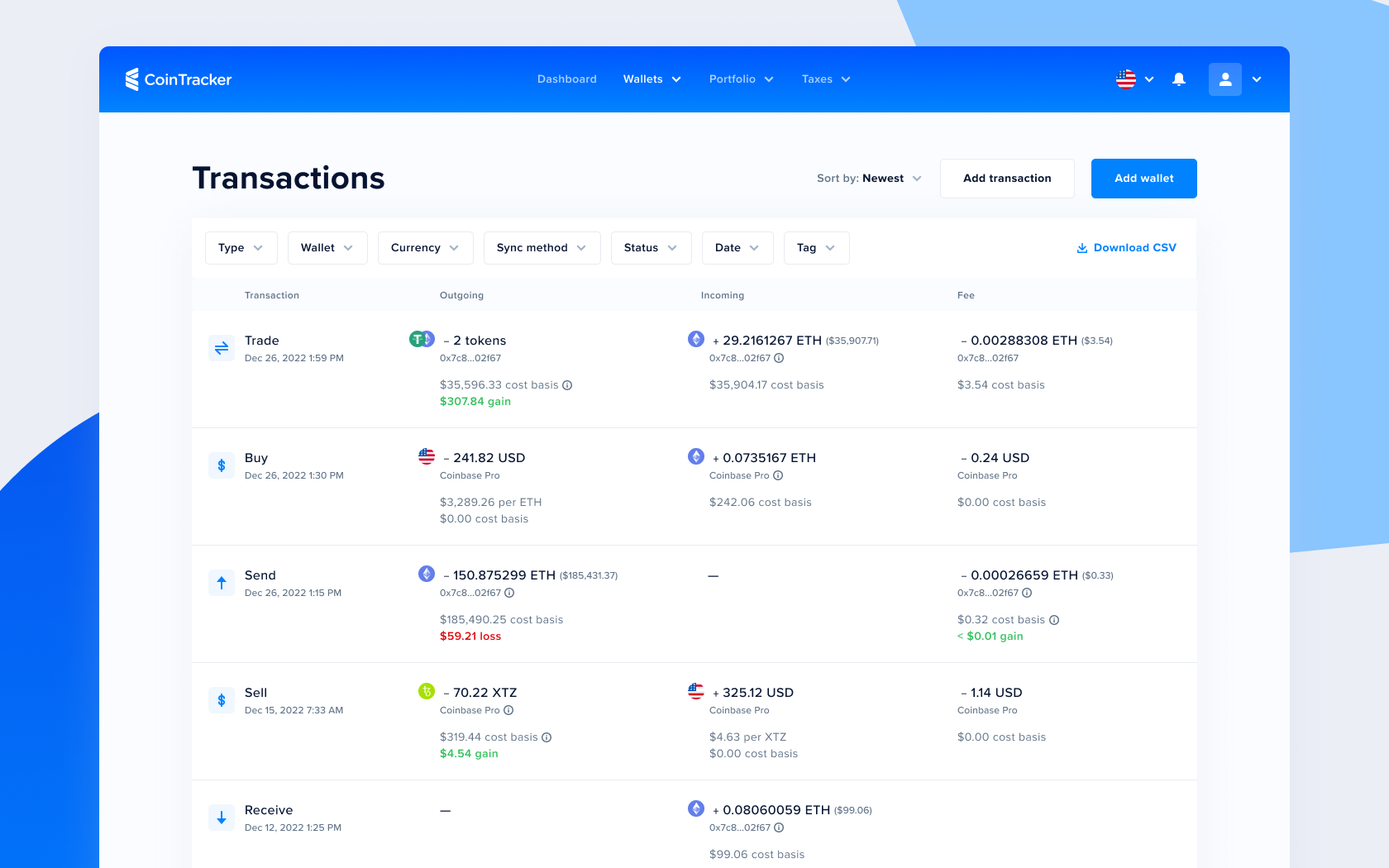Click the Trade swap-arrows icon
The height and width of the screenshot is (868, 1389).
pyautogui.click(x=222, y=348)
